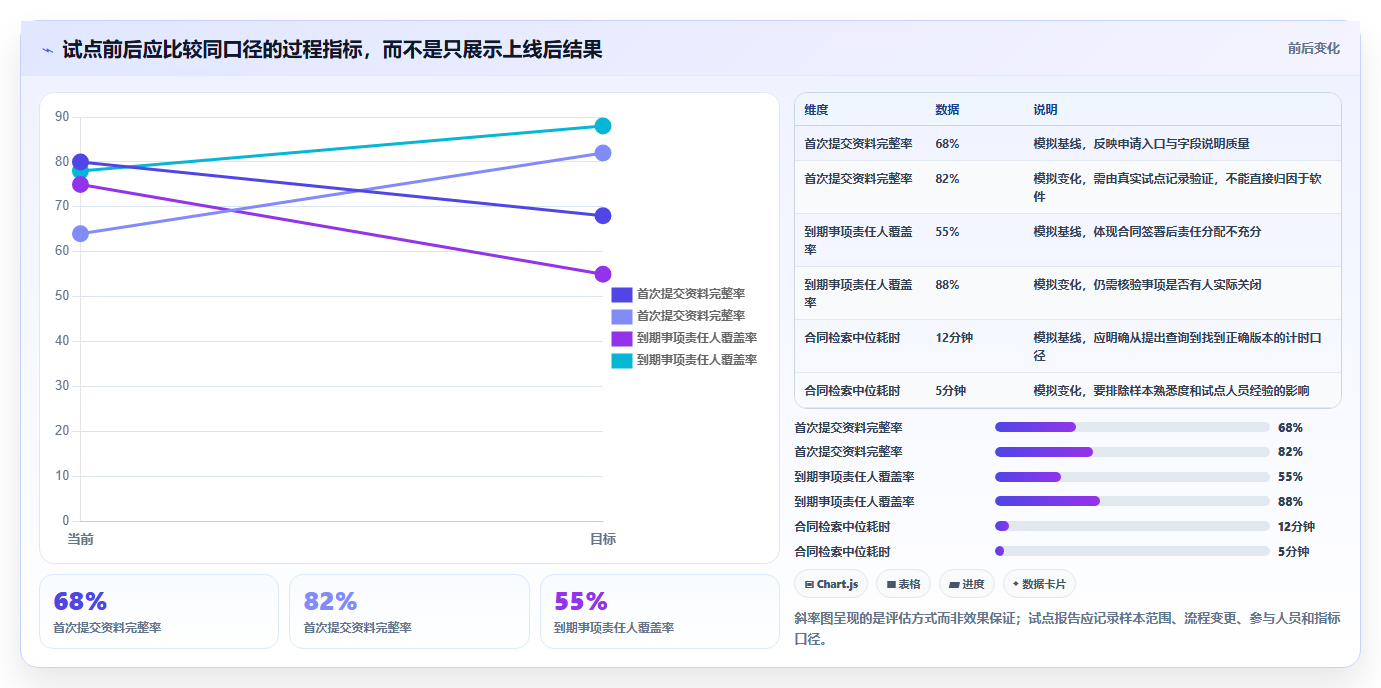The width and height of the screenshot is (1381, 688).
Task: Toggle the cyan 到期事项责任人覆盖率 legend entry
Action: point(684,360)
